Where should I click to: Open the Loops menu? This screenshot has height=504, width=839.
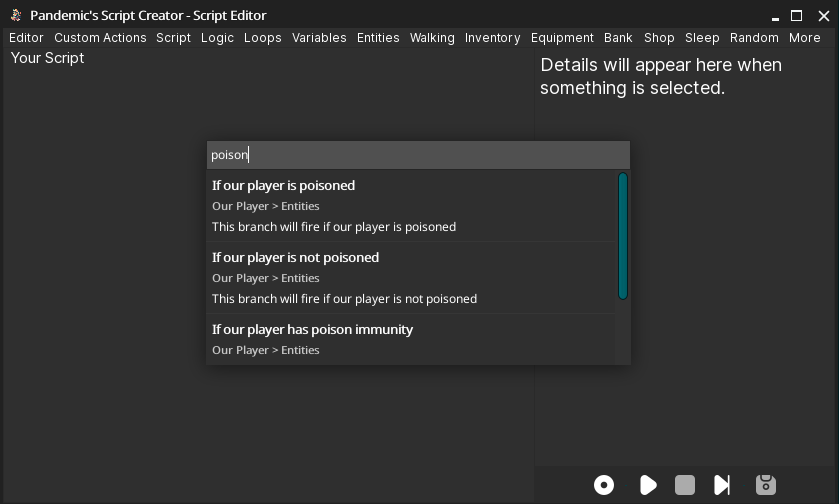[x=263, y=38]
